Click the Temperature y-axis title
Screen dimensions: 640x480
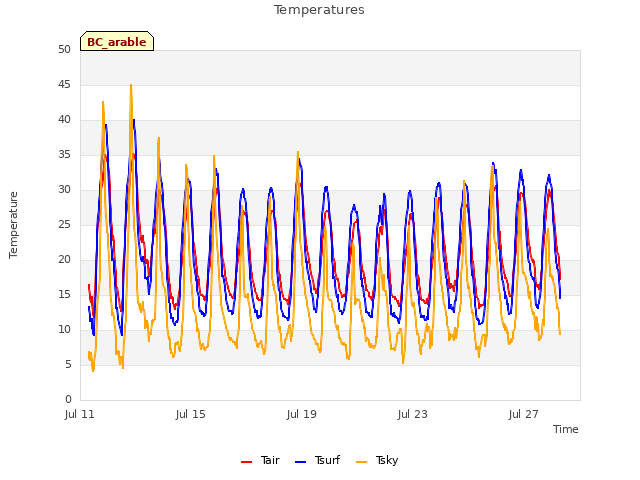click(13, 225)
